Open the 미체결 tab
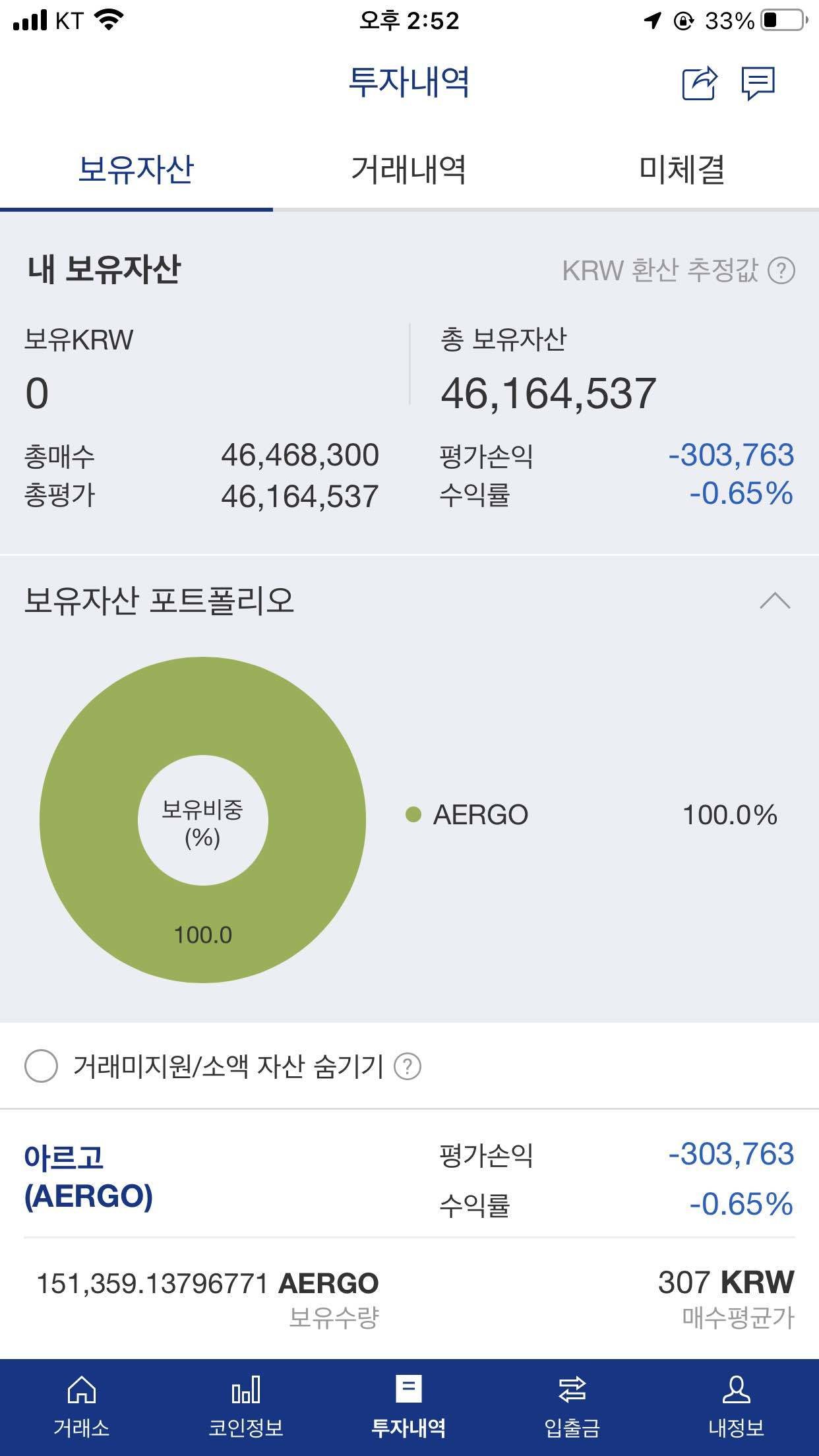 [x=683, y=170]
